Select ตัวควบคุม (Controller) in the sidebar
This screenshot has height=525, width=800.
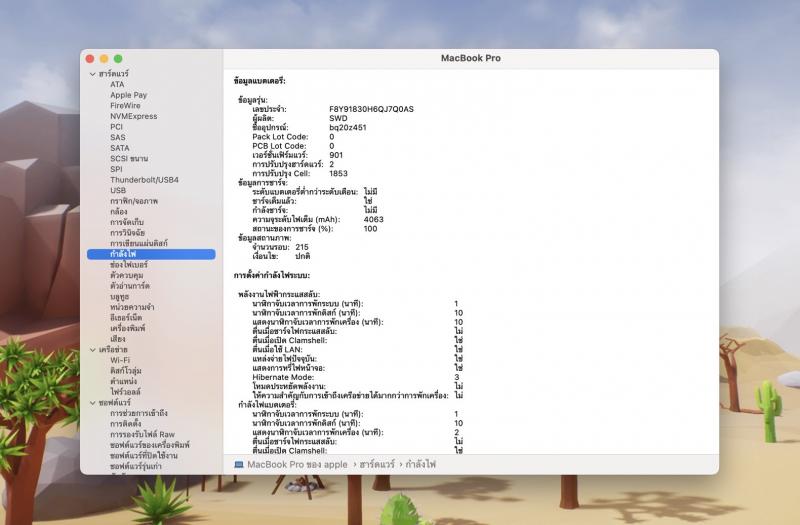point(127,275)
